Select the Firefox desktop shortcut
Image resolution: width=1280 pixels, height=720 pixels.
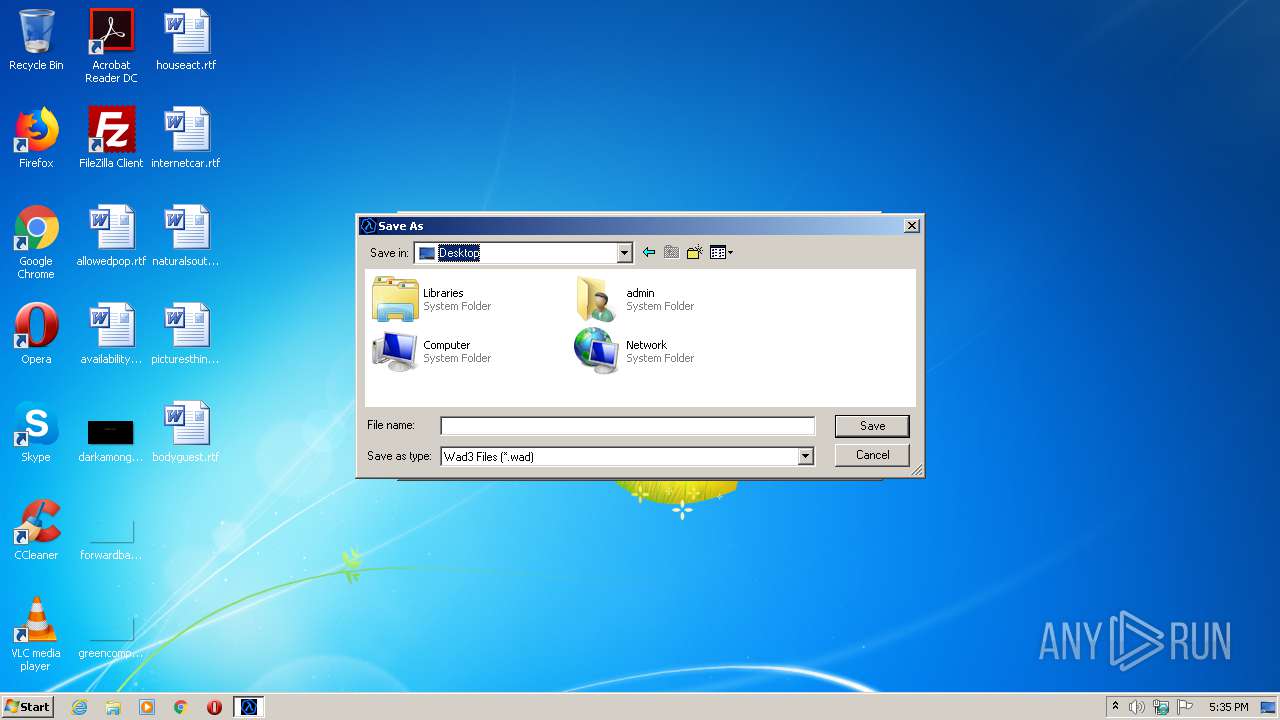coord(36,138)
